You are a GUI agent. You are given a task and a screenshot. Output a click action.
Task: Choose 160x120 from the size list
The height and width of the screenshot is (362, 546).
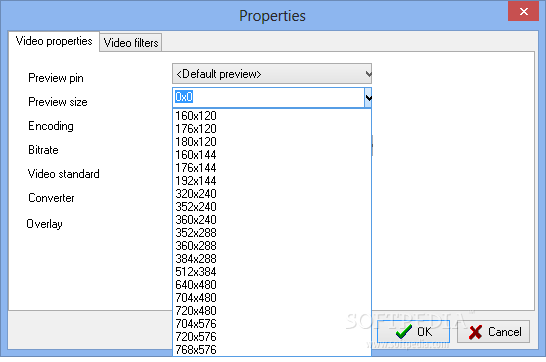[x=272, y=116]
